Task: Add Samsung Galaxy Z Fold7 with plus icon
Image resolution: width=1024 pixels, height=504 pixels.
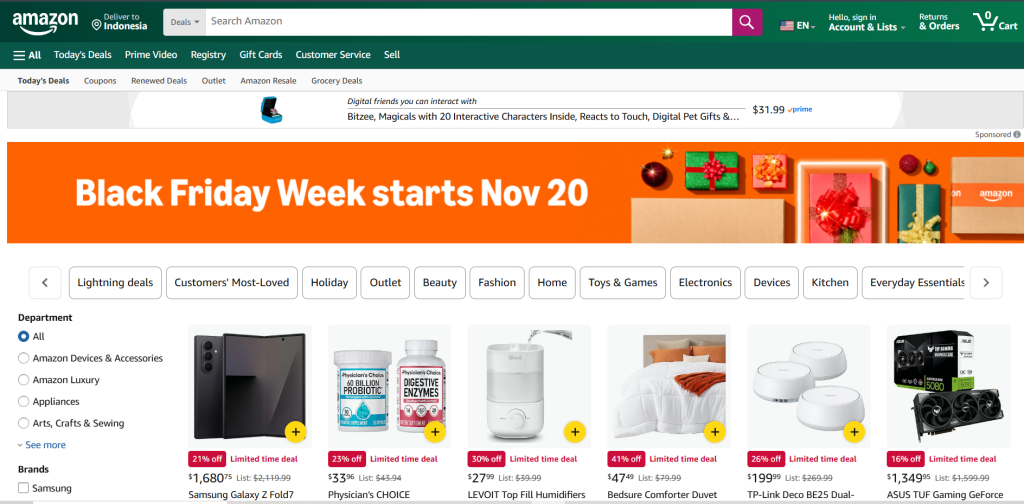Action: [x=295, y=432]
